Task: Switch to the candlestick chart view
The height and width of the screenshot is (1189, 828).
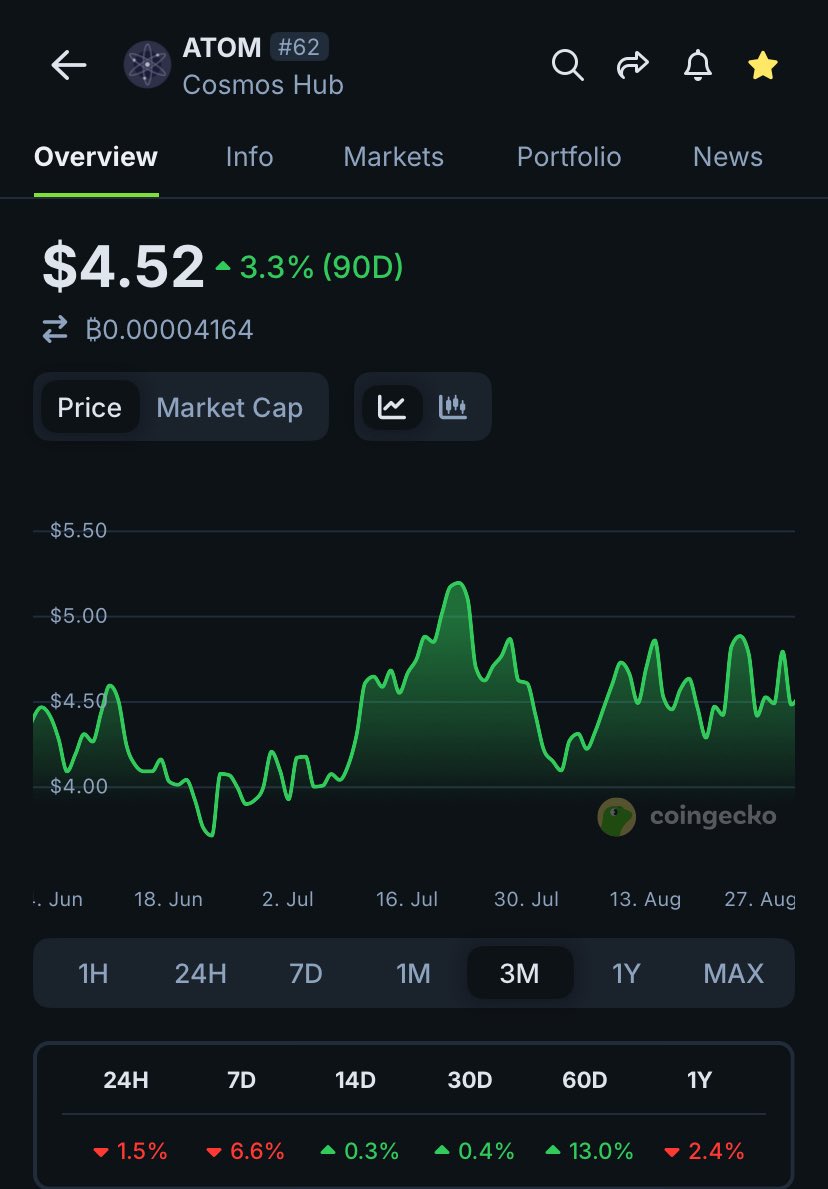Action: pyautogui.click(x=453, y=407)
